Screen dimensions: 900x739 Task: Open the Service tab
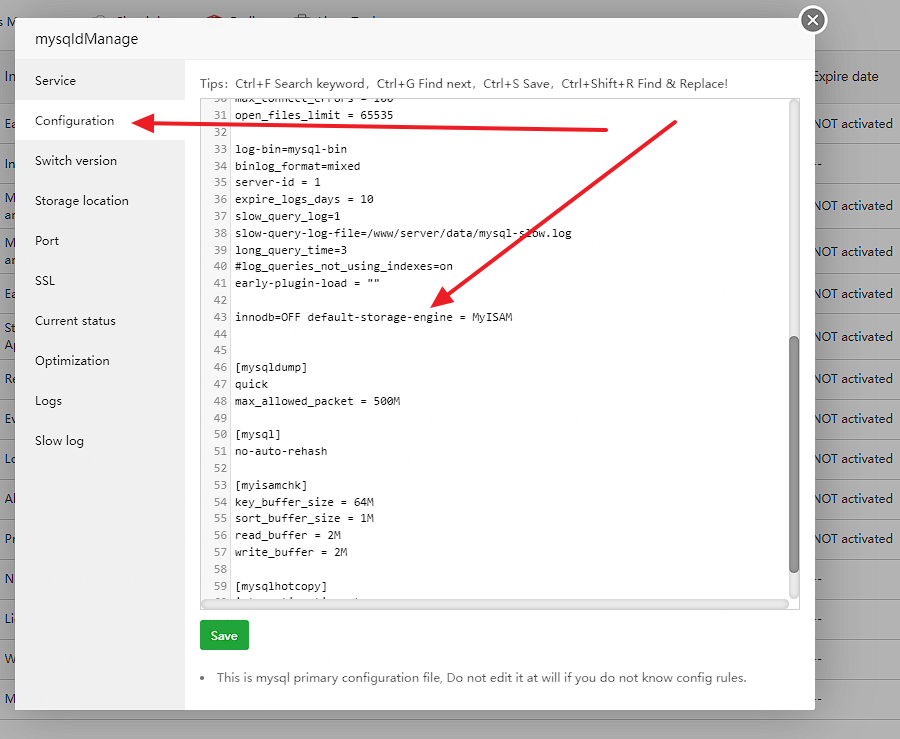pos(55,80)
